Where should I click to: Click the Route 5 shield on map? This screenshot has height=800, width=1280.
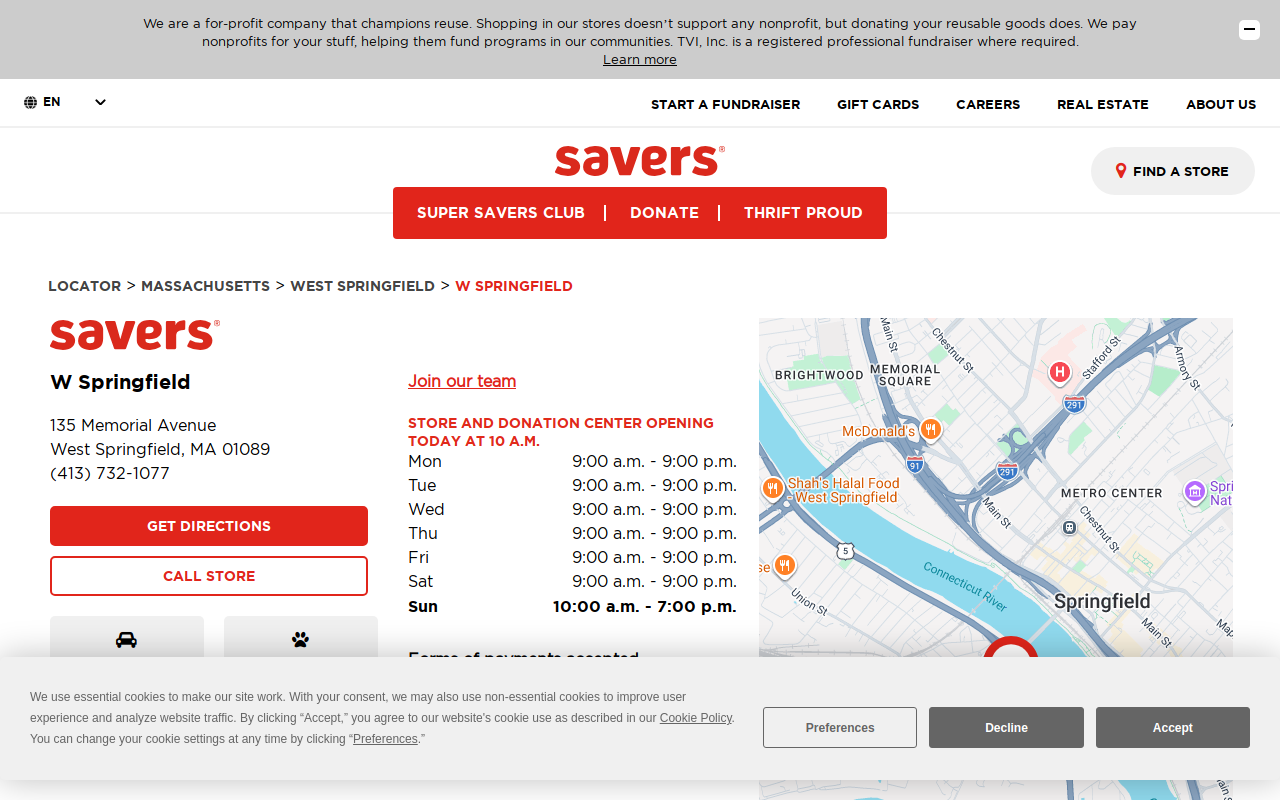(x=846, y=551)
